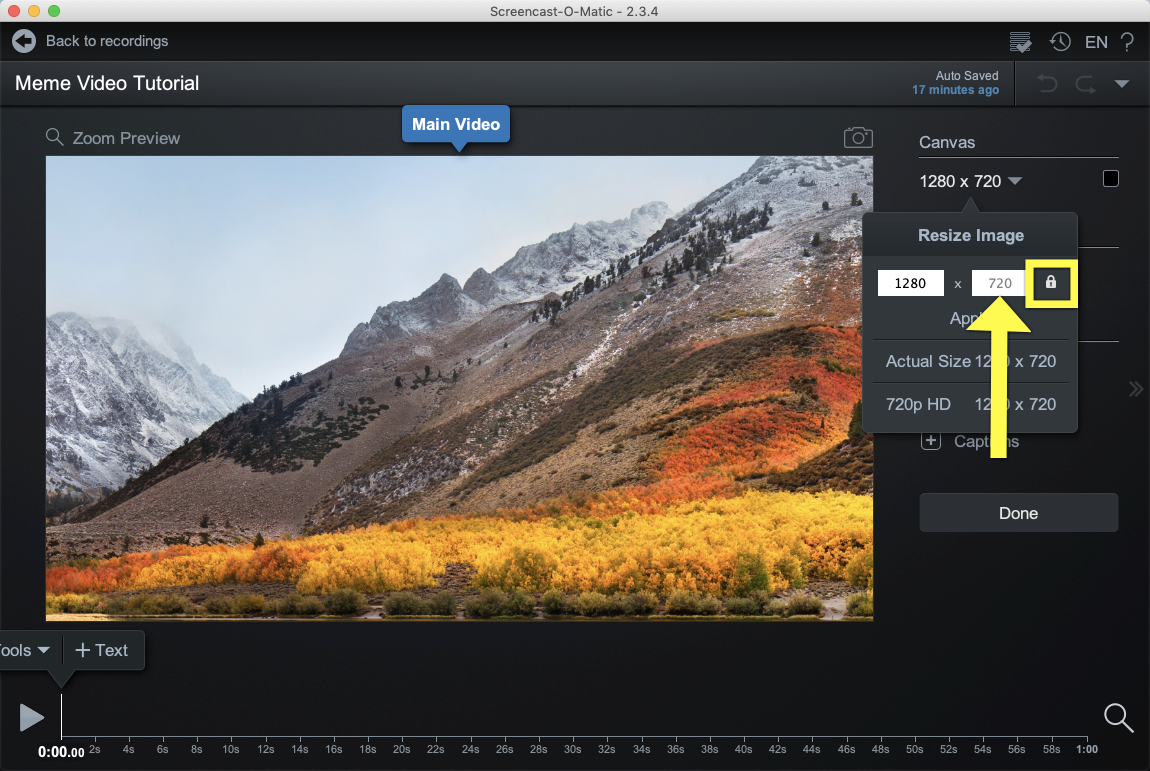
Task: Click the 0:00.00 current time readout
Action: 61,752
